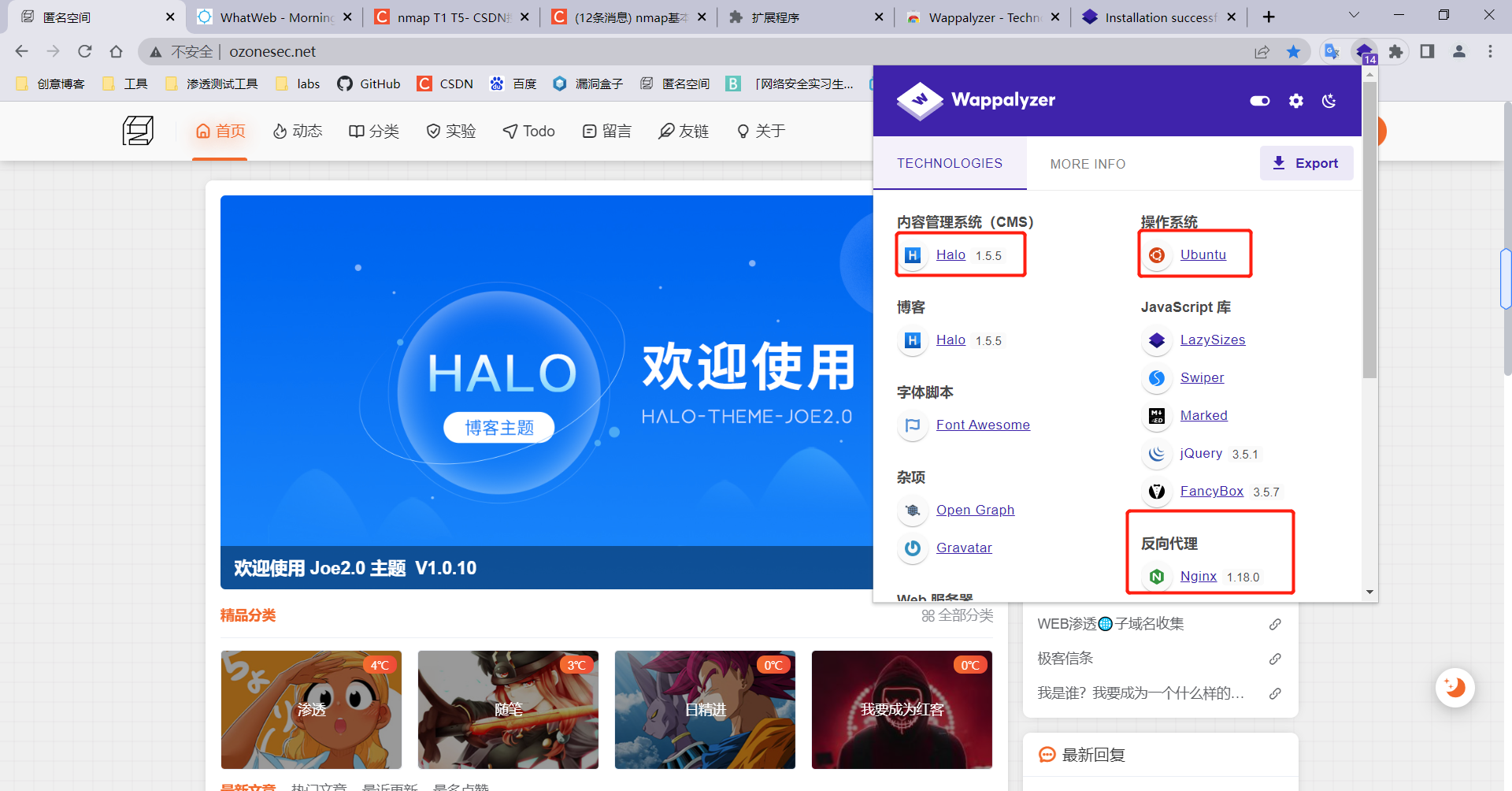1512x791 pixels.
Task: Open the 实验 navigation item
Action: coord(451,131)
